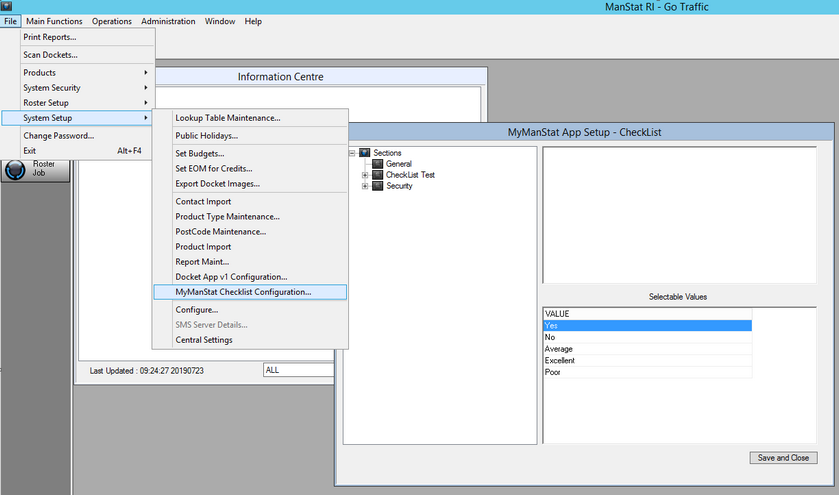839x495 pixels.
Task: Click the General section icon in tree
Action: tap(378, 164)
